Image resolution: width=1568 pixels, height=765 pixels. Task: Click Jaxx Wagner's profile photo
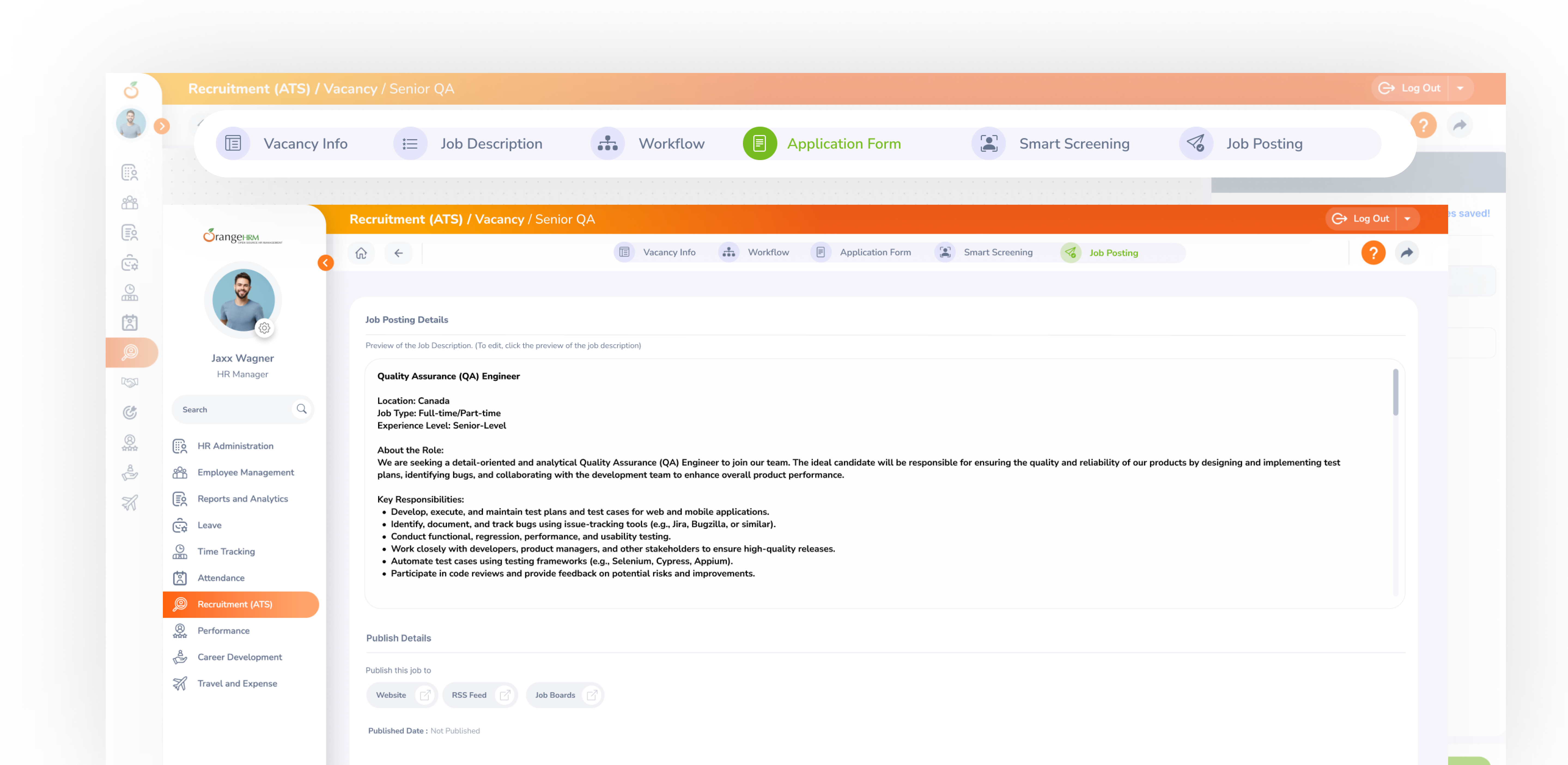click(x=243, y=300)
